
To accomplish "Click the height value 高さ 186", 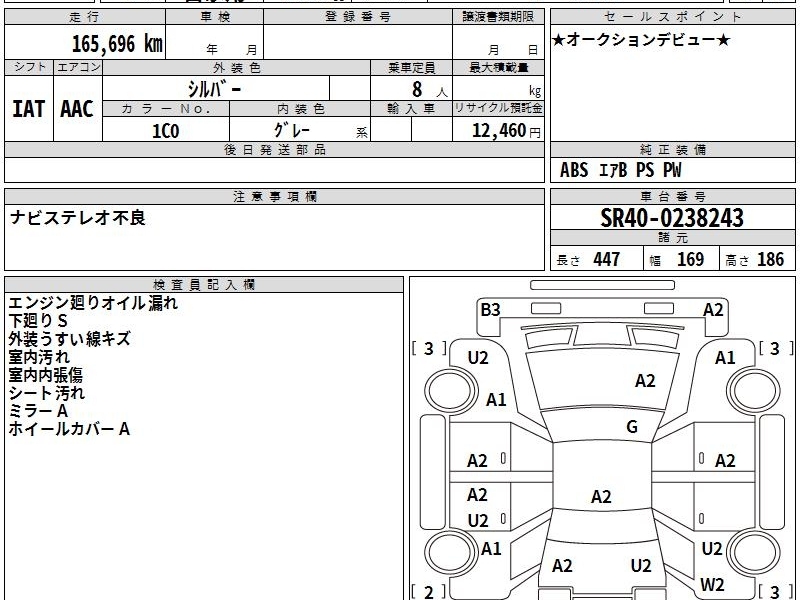I will coord(754,259).
